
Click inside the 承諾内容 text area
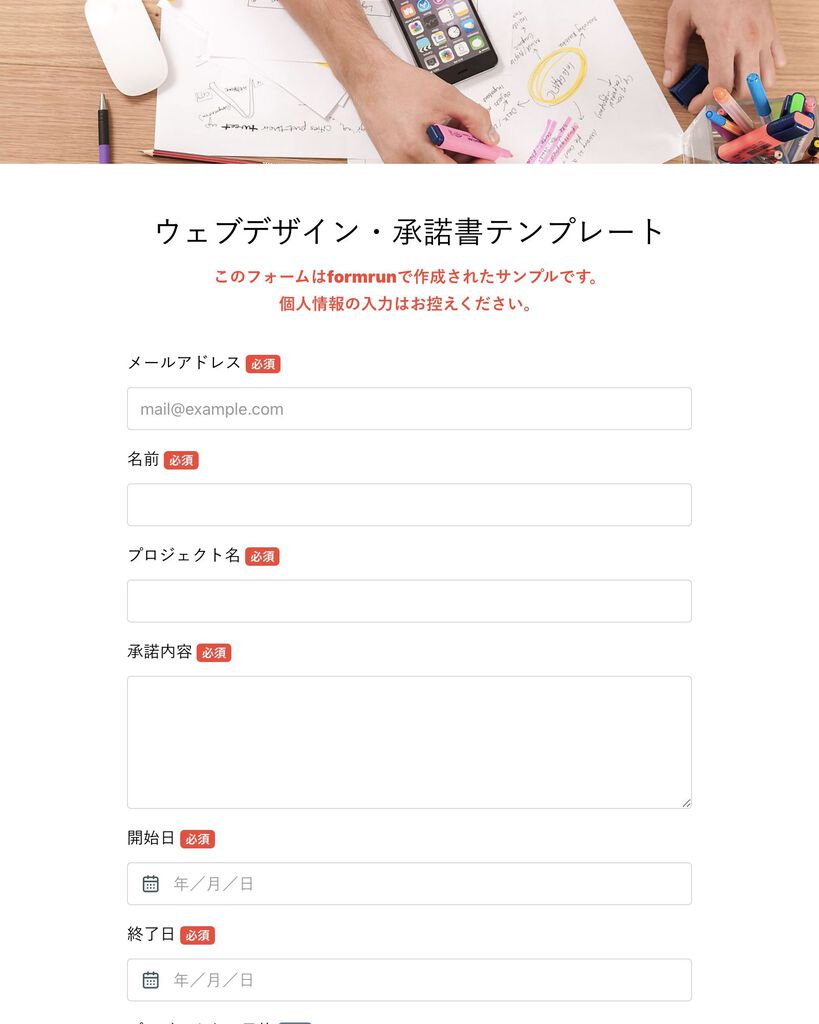409,743
